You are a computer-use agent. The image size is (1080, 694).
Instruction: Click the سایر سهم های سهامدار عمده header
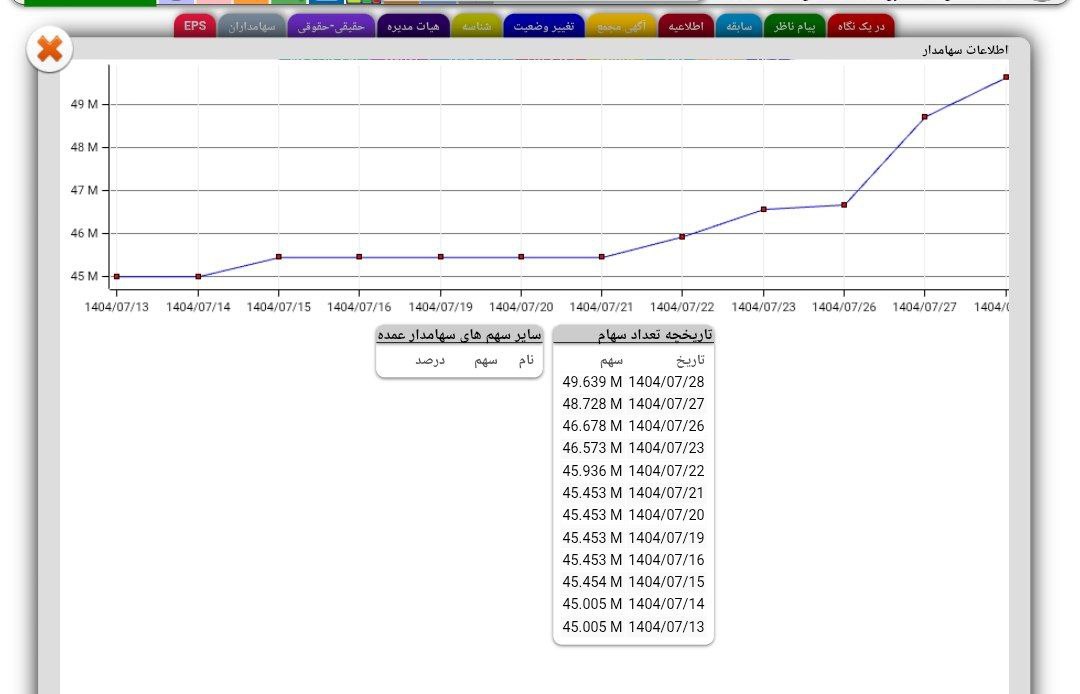pos(459,335)
